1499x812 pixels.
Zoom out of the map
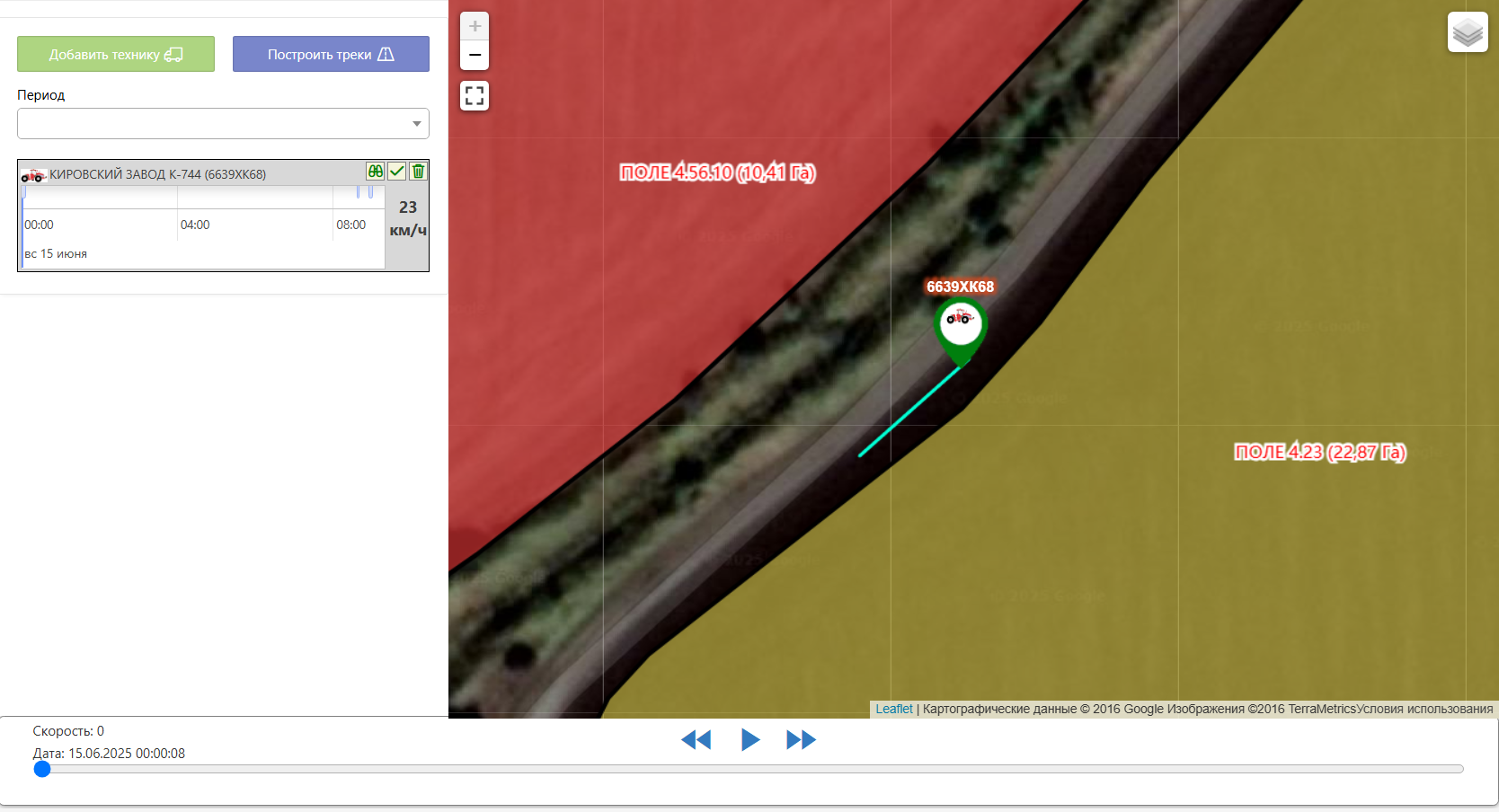coord(475,56)
